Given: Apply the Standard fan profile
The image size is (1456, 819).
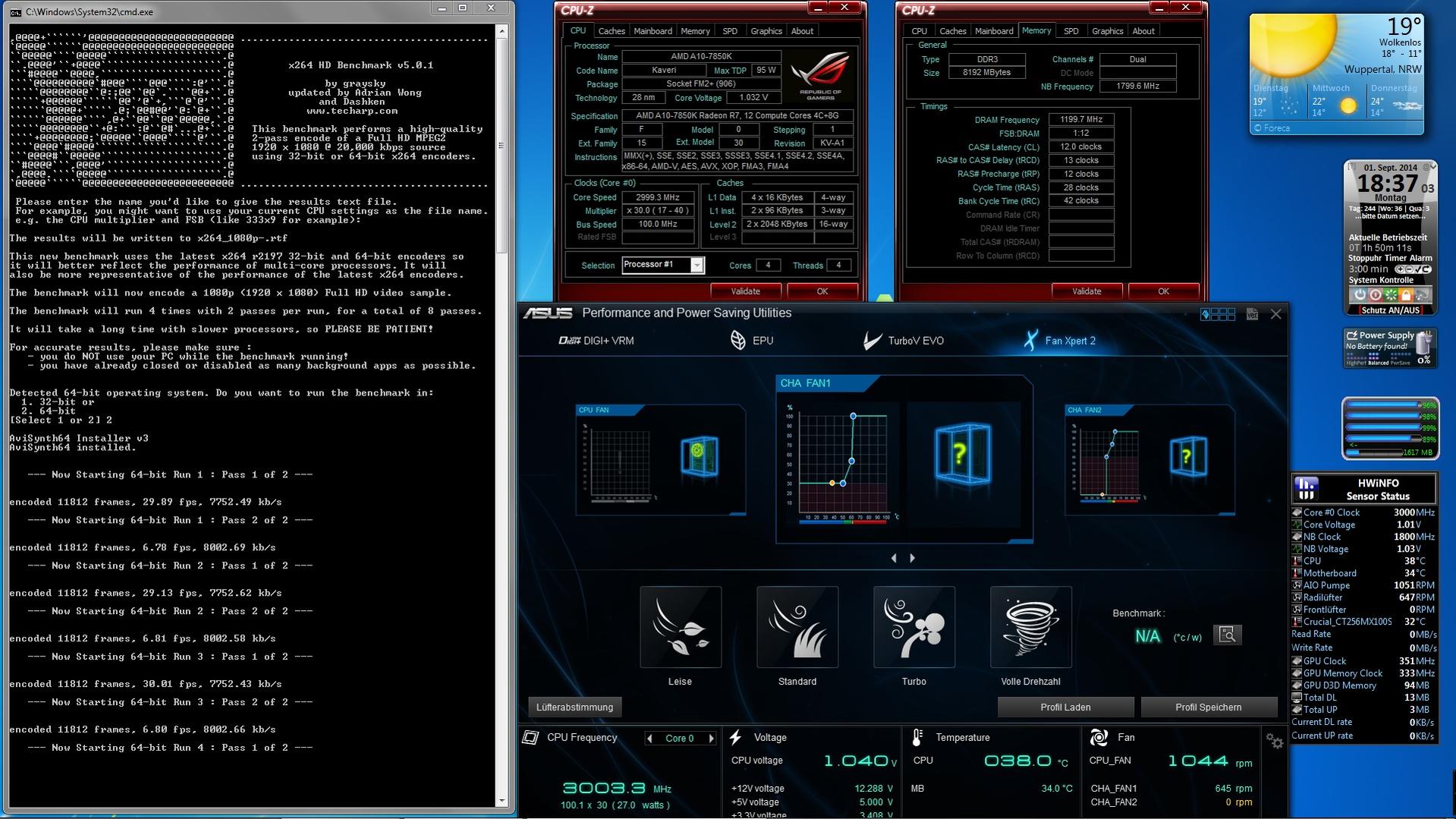Looking at the screenshot, I should tap(797, 627).
